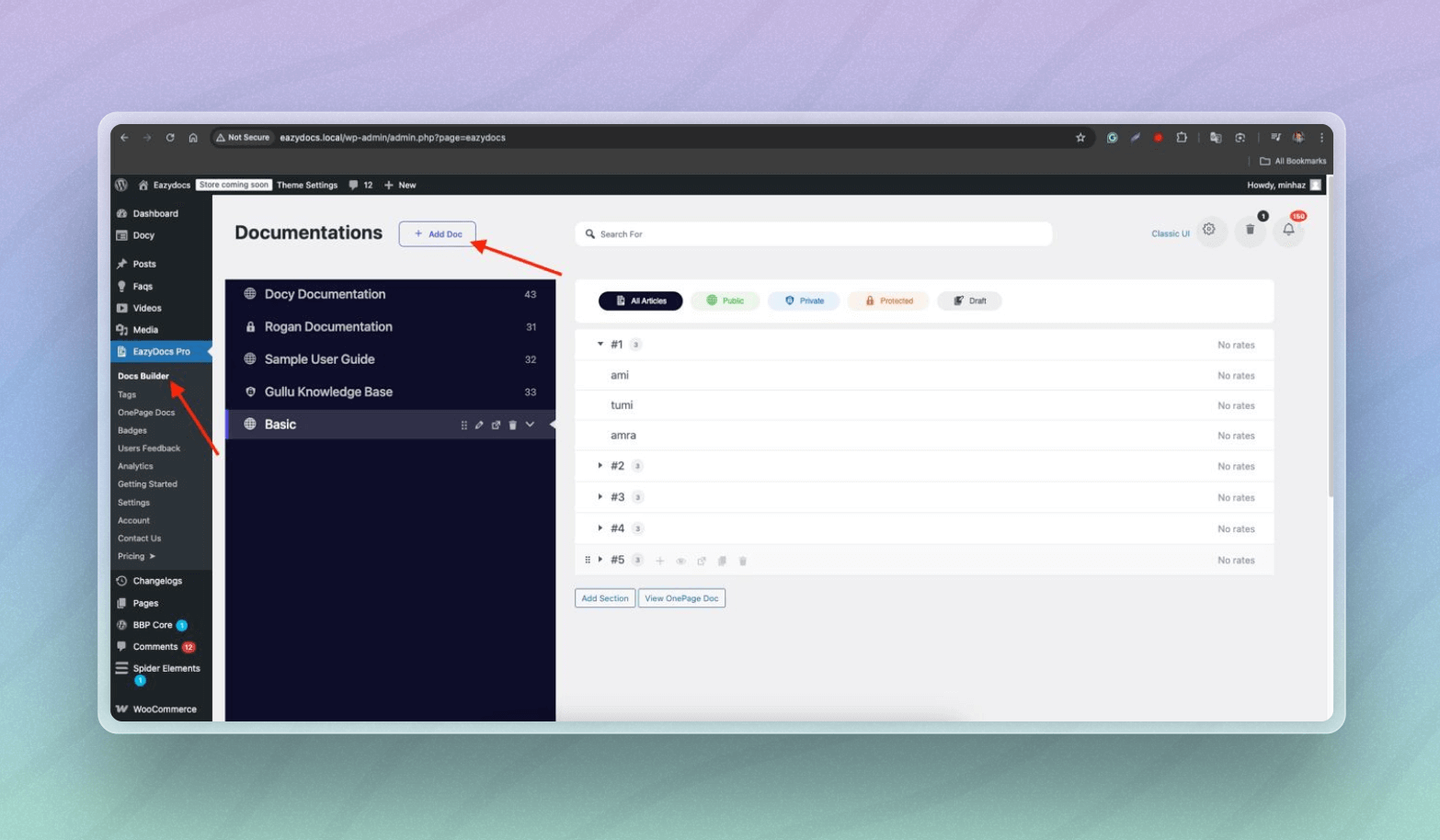
Task: Expand the #2 section
Action: (600, 466)
